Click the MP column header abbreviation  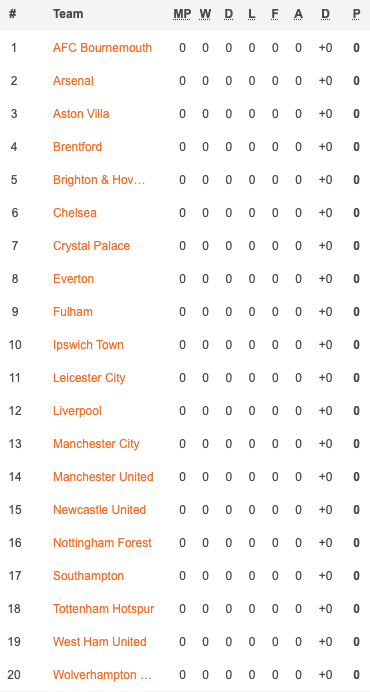(x=182, y=14)
